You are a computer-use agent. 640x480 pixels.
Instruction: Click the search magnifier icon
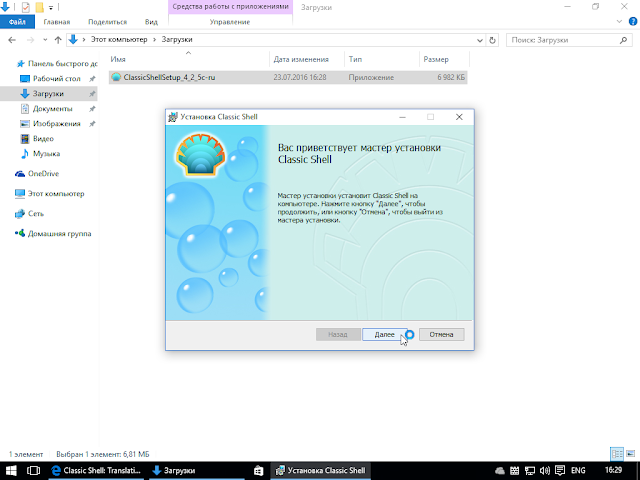click(x=623, y=40)
